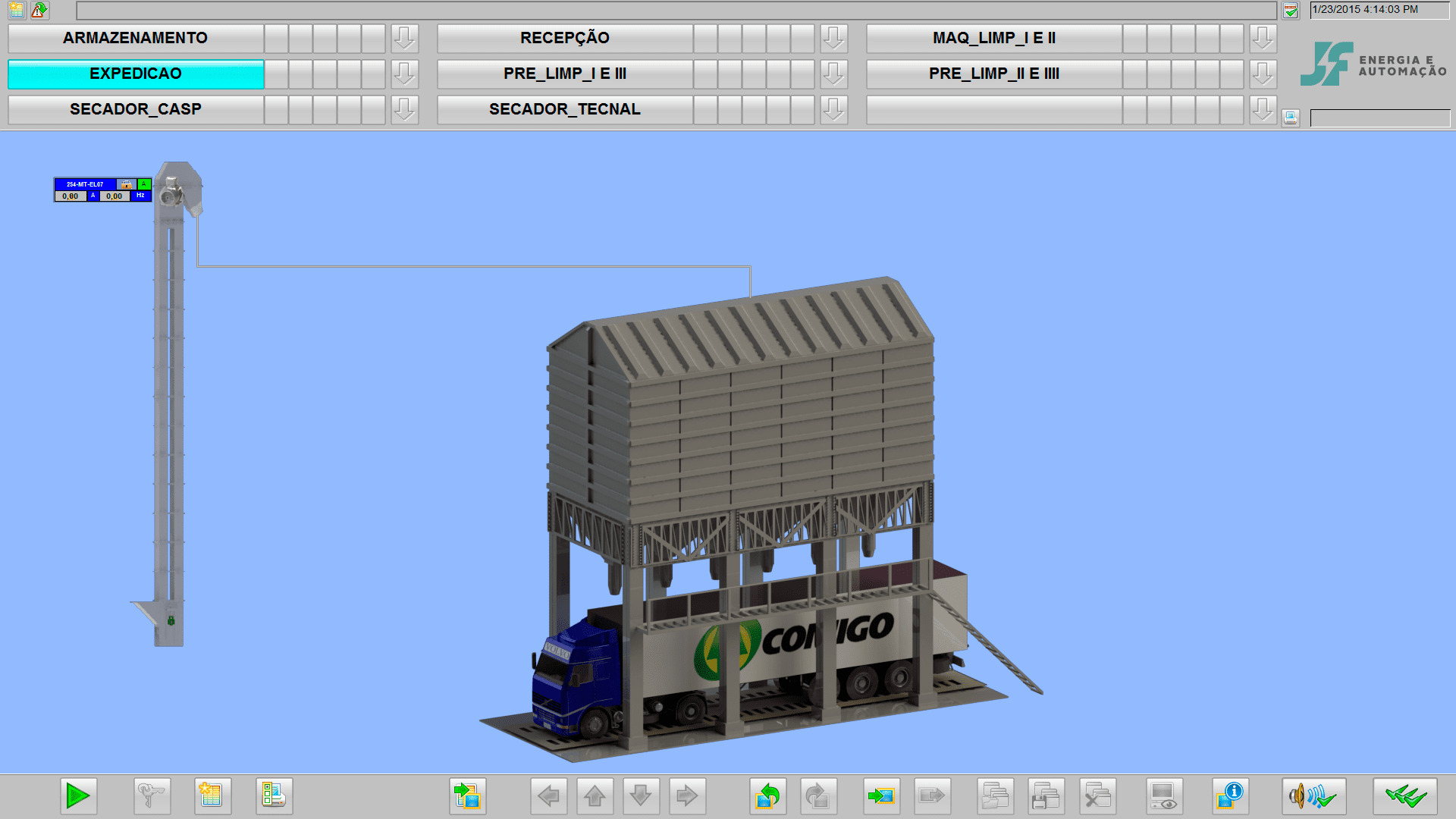Viewport: 1456px width, 819px height.
Task: Toggle the green A mode indicator on motor faceplate
Action: pos(144,184)
